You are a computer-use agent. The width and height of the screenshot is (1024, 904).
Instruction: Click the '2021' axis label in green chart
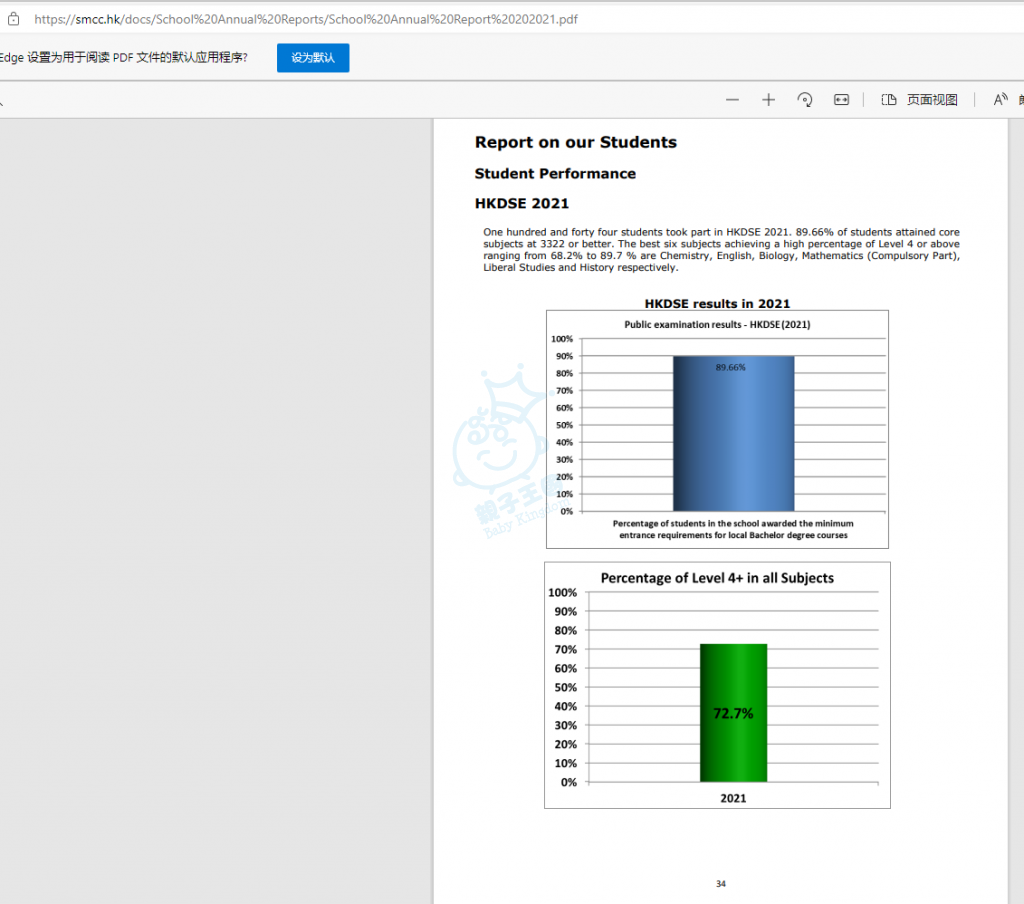pos(733,798)
